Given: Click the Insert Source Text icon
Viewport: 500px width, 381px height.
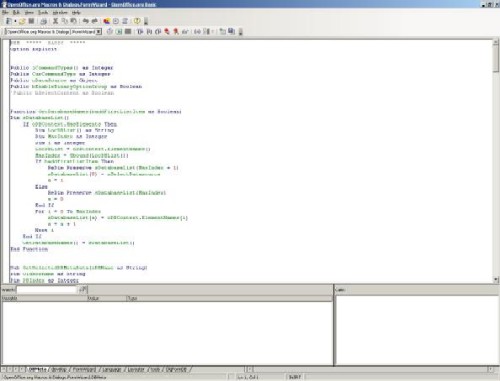Looking at the screenshot, I should 222,32.
